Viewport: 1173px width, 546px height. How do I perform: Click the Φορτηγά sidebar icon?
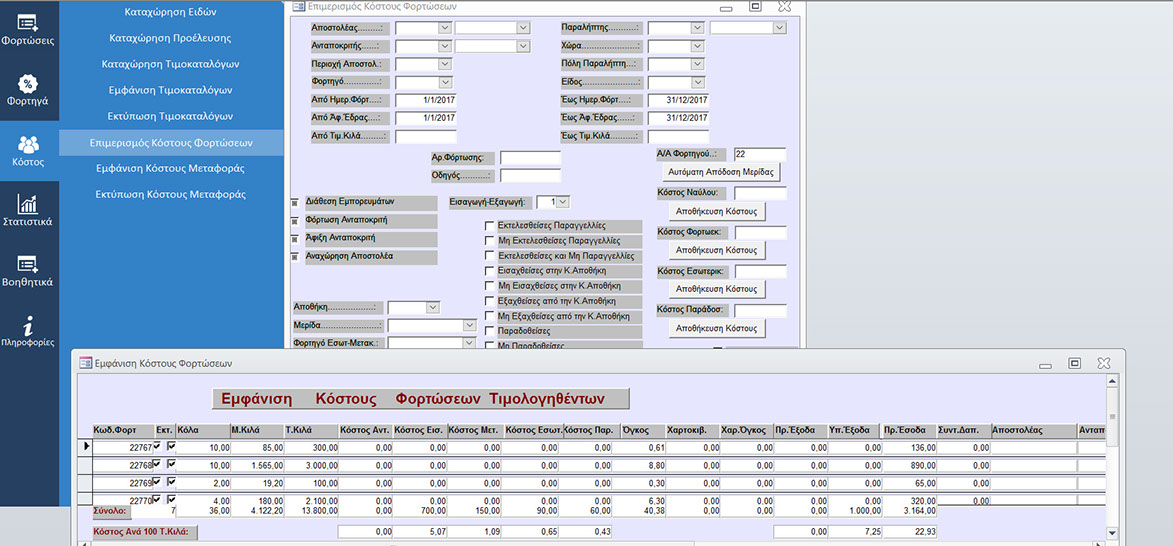tap(28, 88)
